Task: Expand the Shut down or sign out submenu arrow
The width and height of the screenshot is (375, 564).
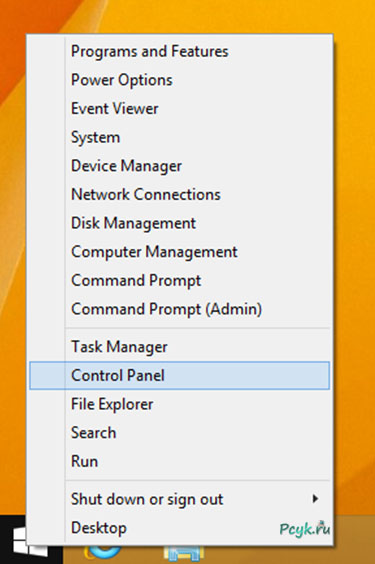Action: point(315,499)
